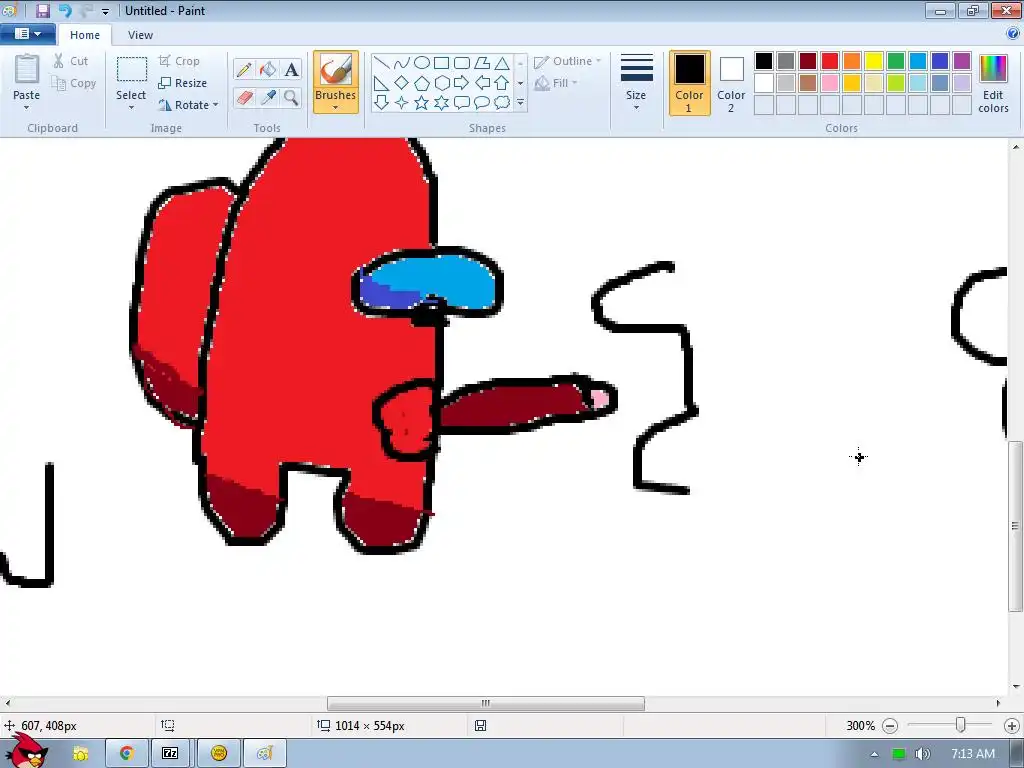The height and width of the screenshot is (768, 1024).
Task: Click the Undo arrow in quick access toolbar
Action: [x=65, y=10]
